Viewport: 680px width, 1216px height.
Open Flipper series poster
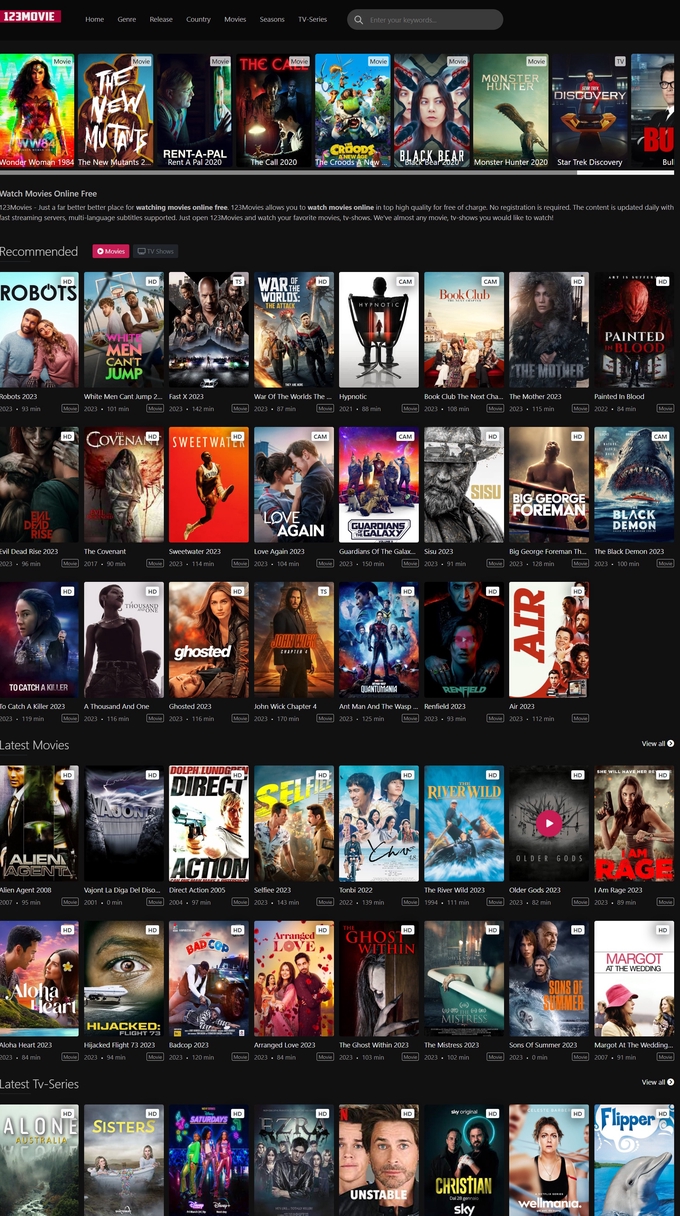634,1160
